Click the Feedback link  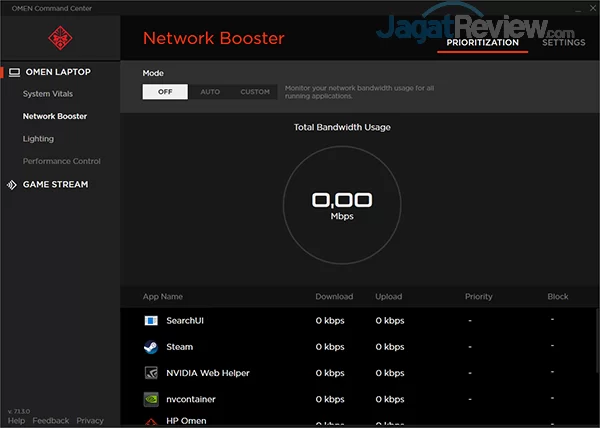[51, 421]
